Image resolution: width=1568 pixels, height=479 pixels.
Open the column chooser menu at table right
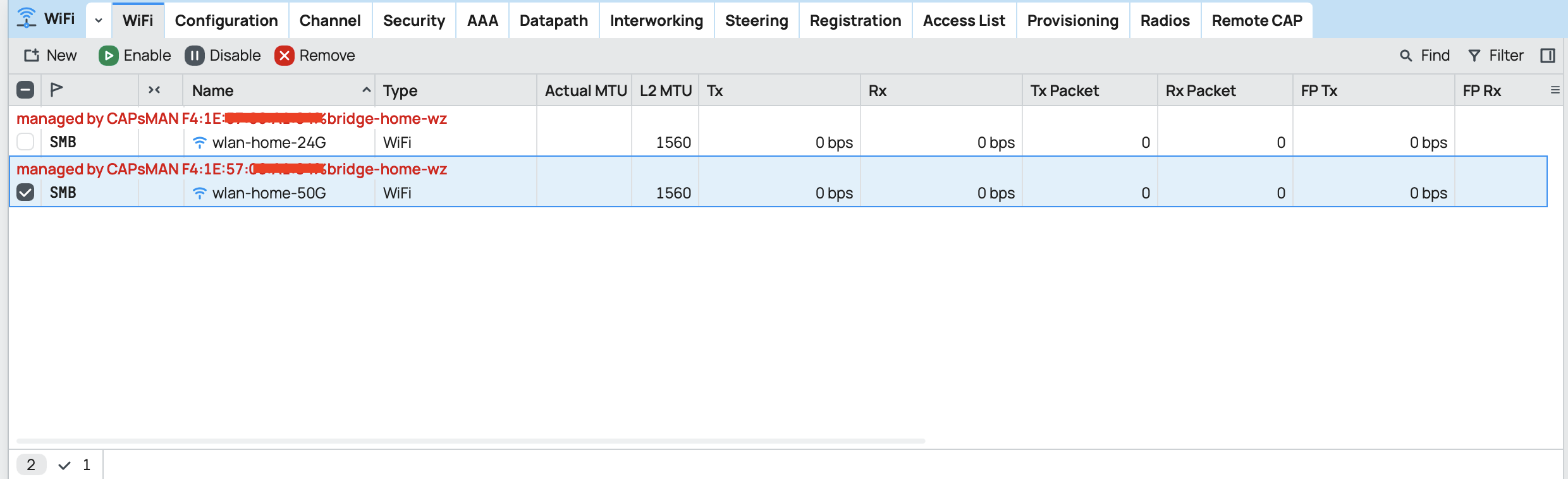[1555, 90]
